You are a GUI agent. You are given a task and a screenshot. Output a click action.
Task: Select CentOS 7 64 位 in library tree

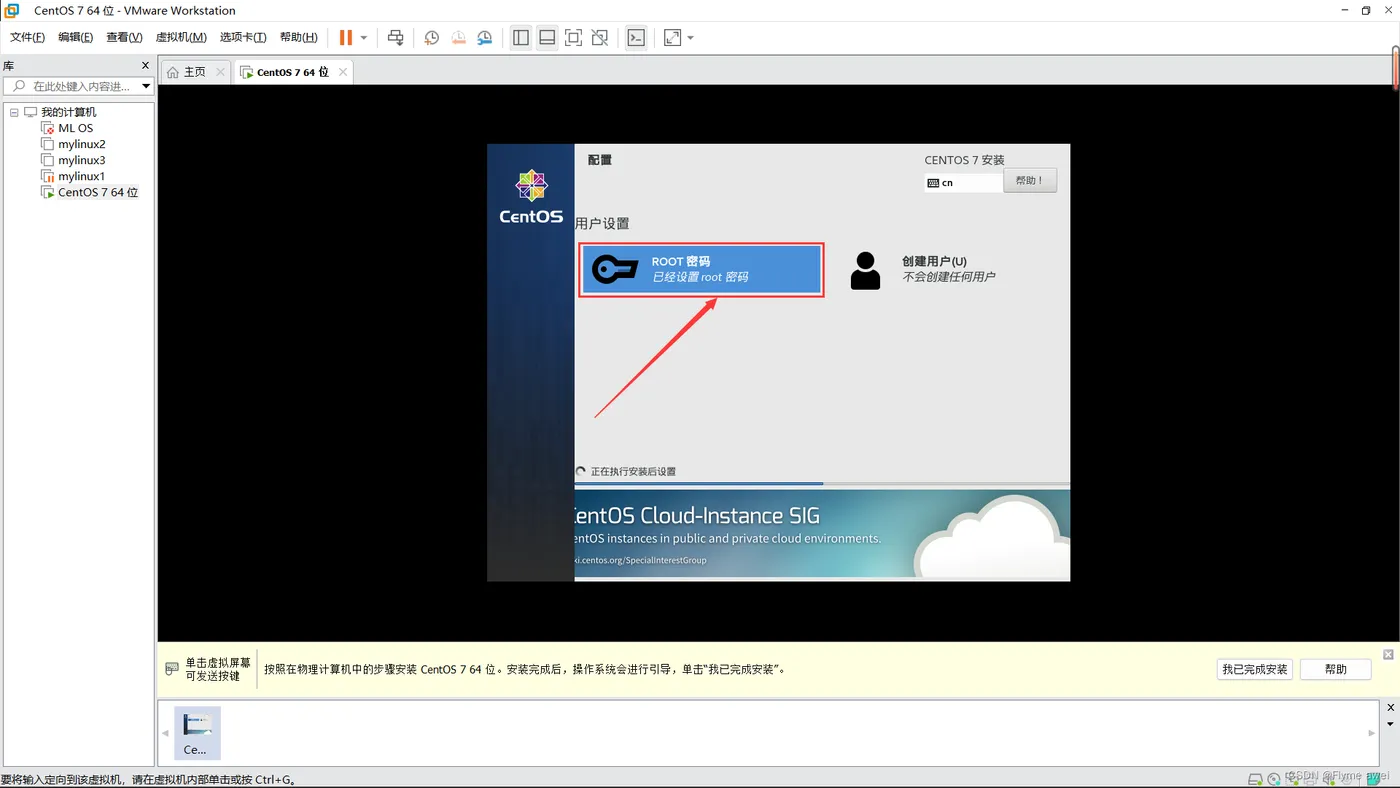coord(97,192)
